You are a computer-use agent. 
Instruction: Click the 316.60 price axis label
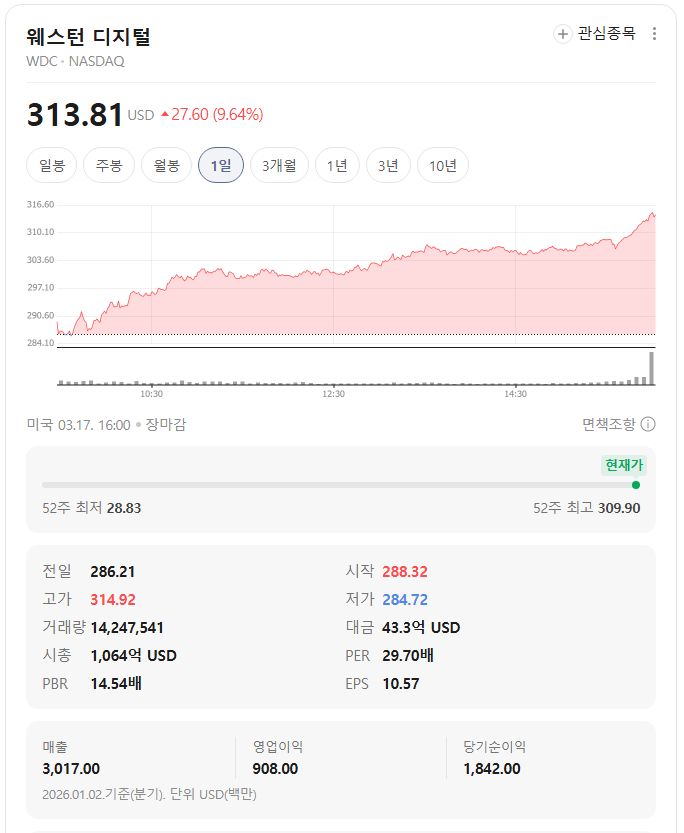coord(40,205)
